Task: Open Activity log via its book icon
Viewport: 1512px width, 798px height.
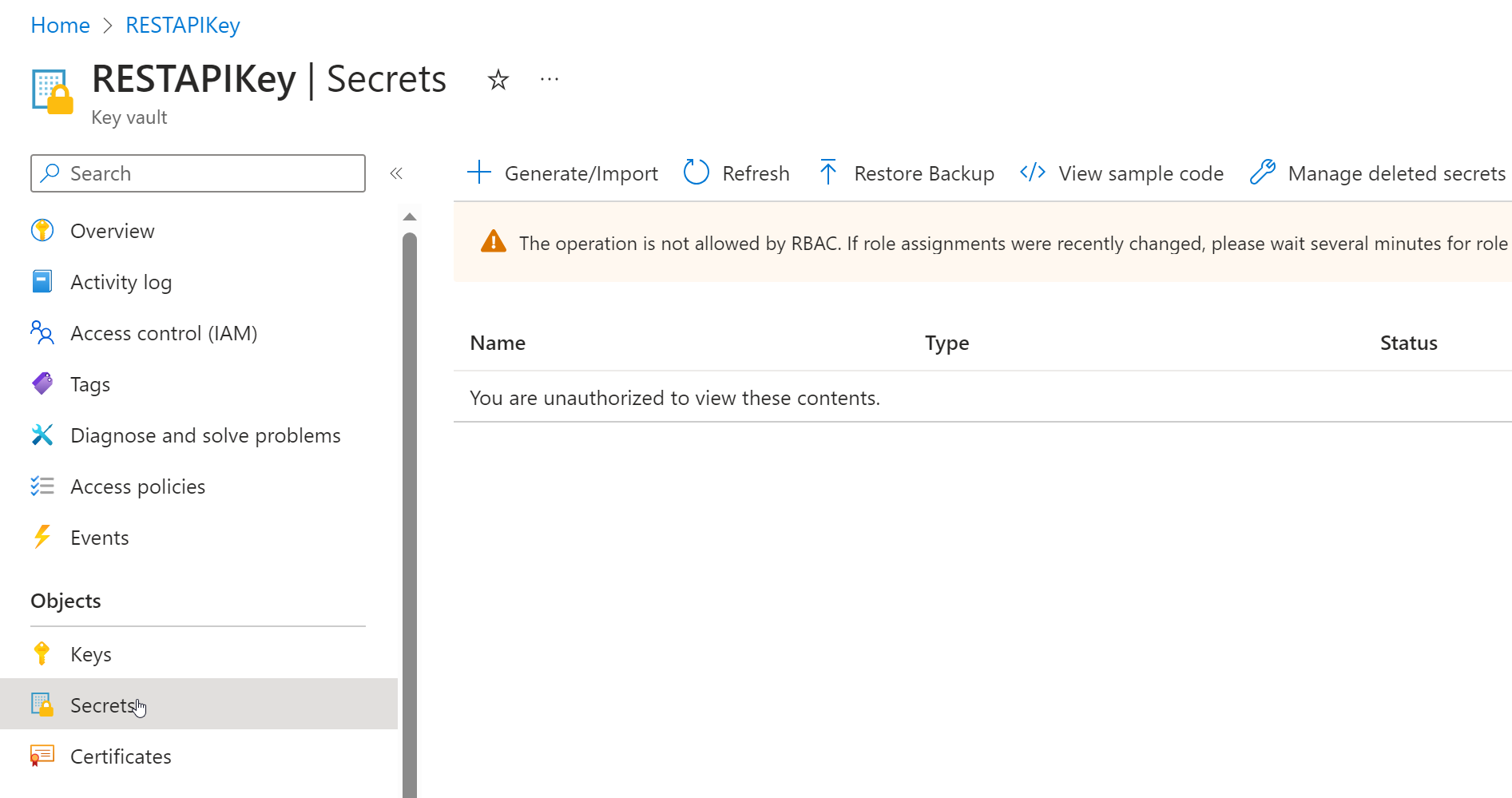Action: coord(42,281)
